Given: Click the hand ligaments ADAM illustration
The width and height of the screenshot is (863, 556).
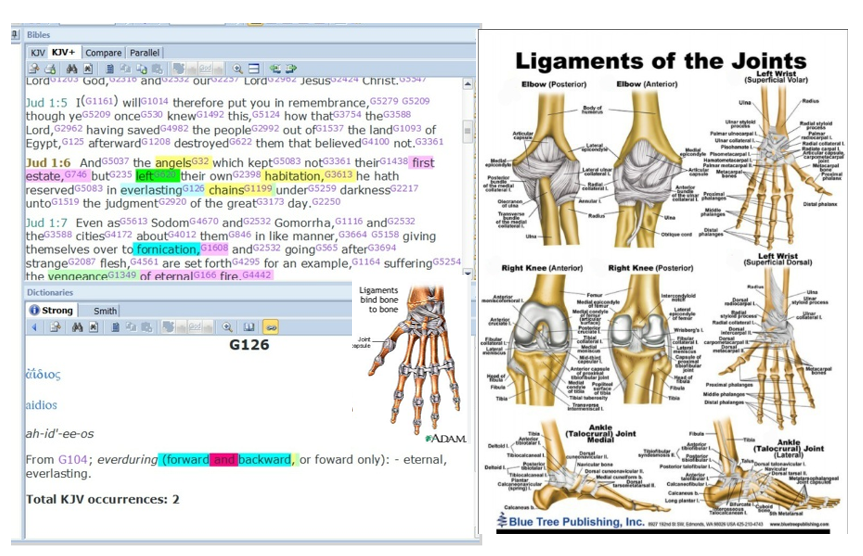Looking at the screenshot, I should tap(409, 363).
